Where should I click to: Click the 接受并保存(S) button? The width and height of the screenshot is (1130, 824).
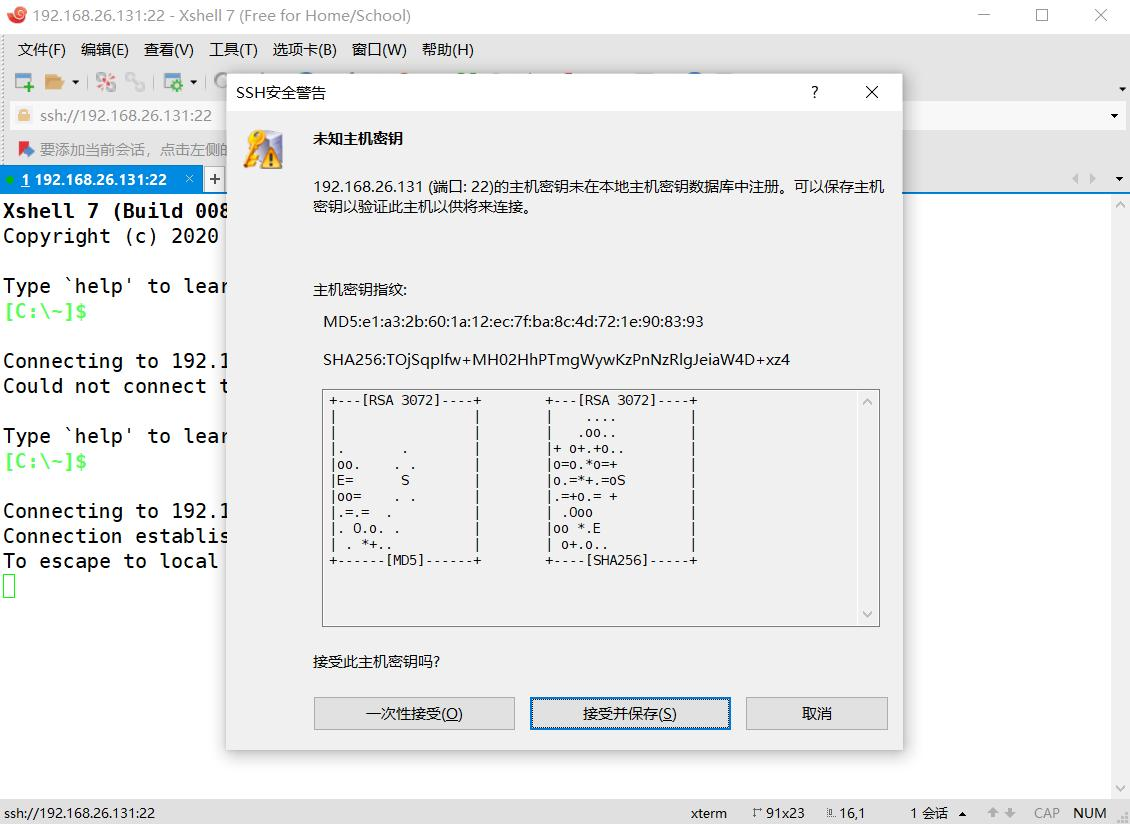click(x=630, y=714)
